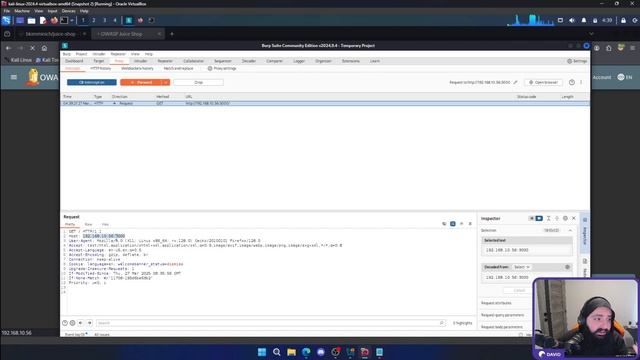Screen dimensions: 640x360
Task: Open intercept help question mark icon
Action: [x=572, y=82]
